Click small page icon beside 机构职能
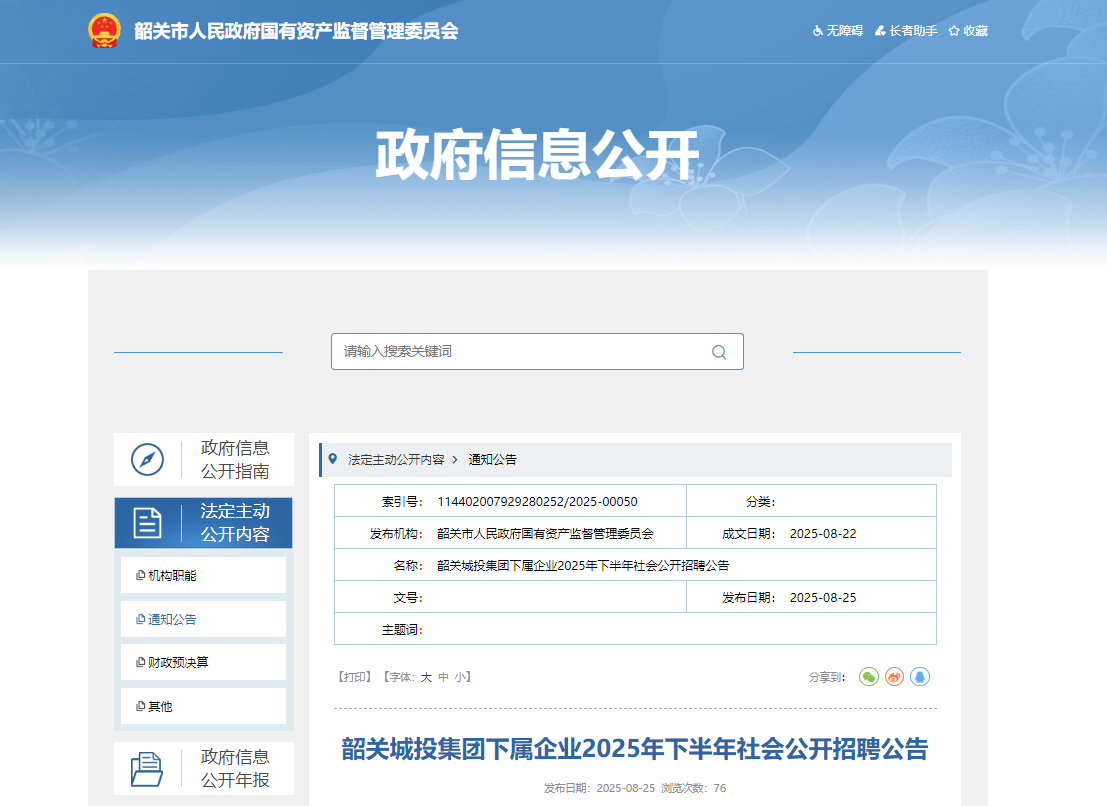Viewport: 1107px width, 806px height. [x=140, y=575]
